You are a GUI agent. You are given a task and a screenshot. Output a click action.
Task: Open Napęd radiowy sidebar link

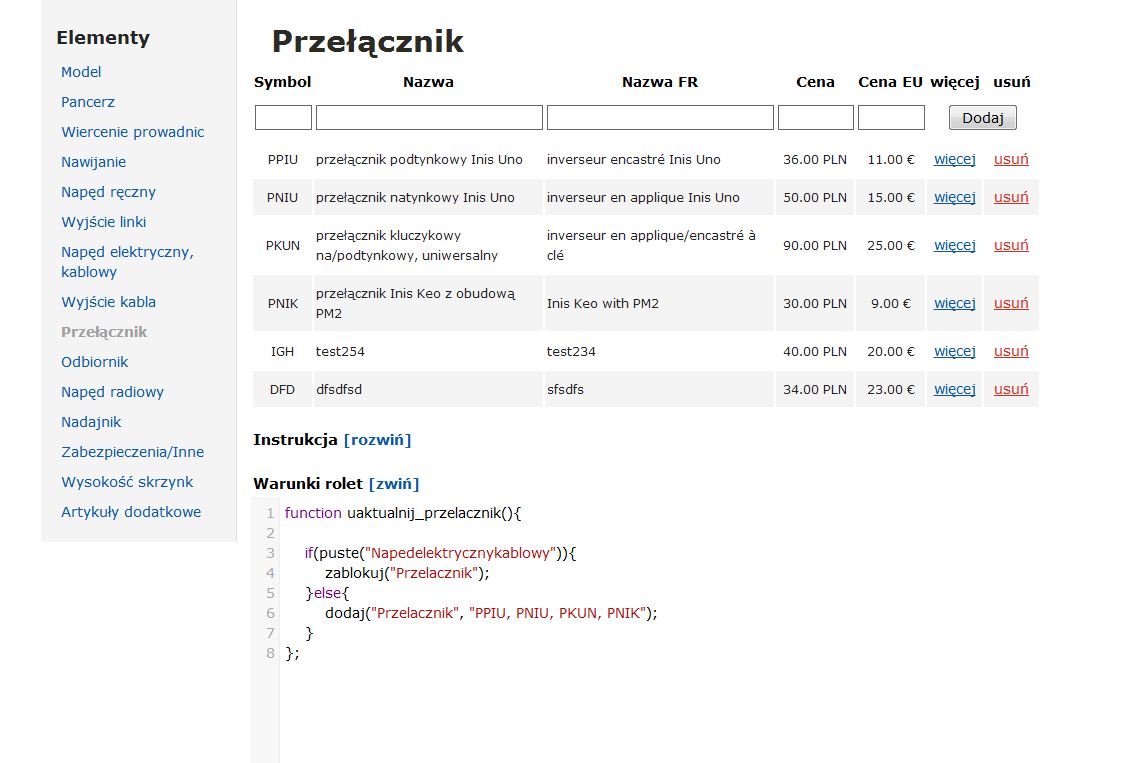(x=112, y=392)
